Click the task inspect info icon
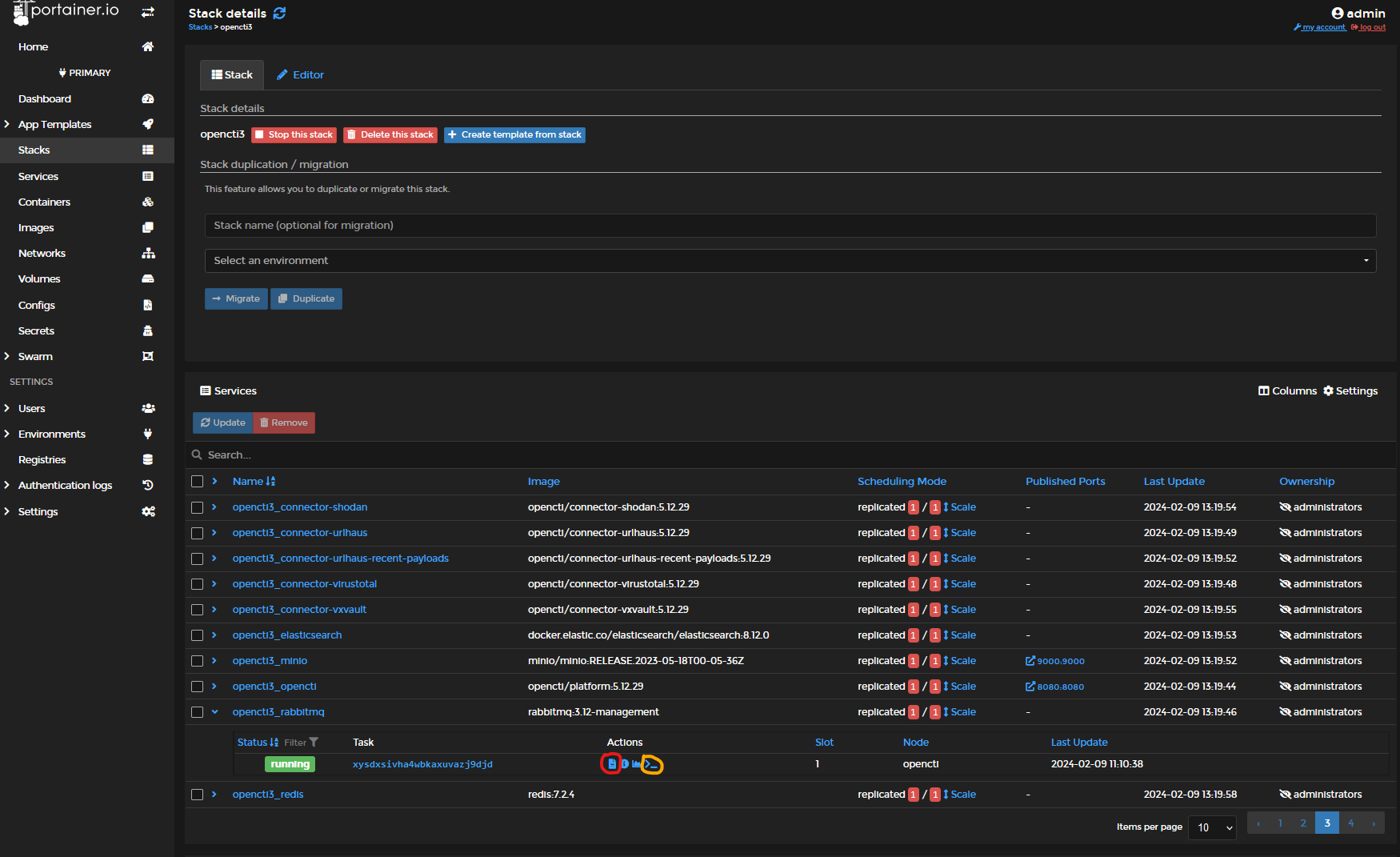Viewport: 1400px width, 857px height. pos(625,764)
